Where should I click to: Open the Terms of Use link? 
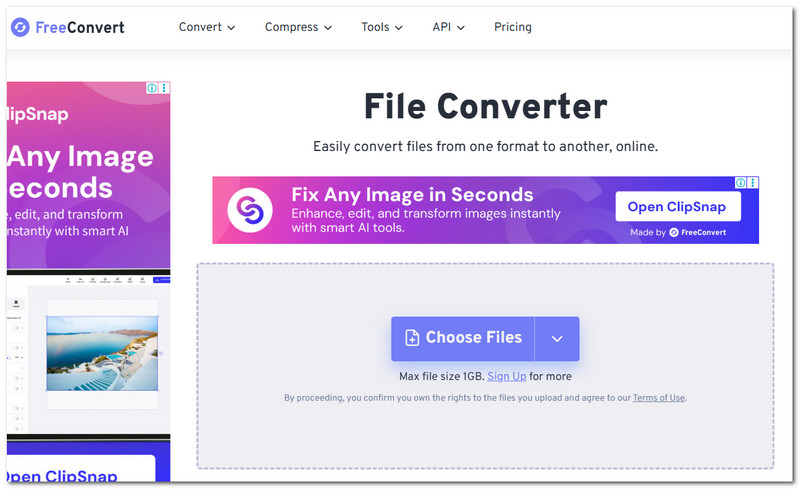click(659, 398)
